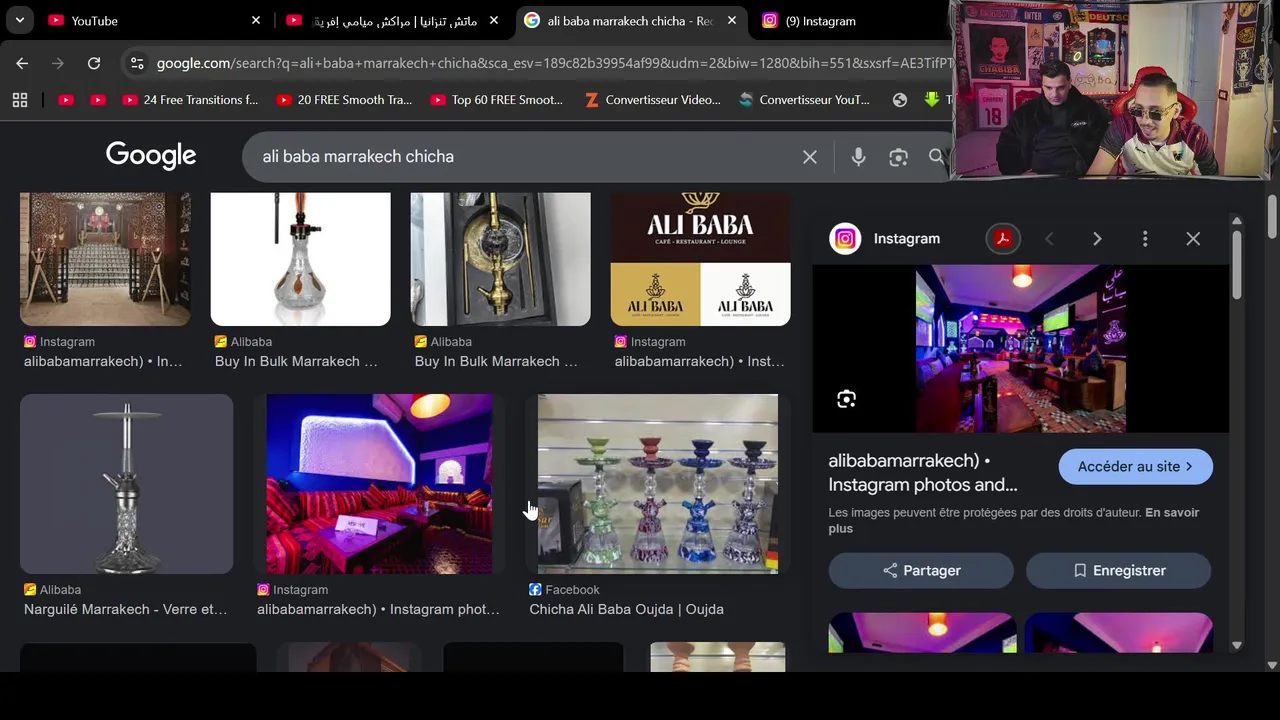Click the browser forward arrow
This screenshot has width=1280, height=720.
58,63
